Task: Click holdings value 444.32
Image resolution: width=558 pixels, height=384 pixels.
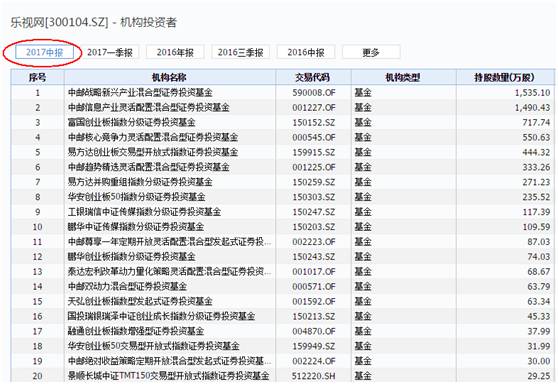Action: [x=536, y=152]
